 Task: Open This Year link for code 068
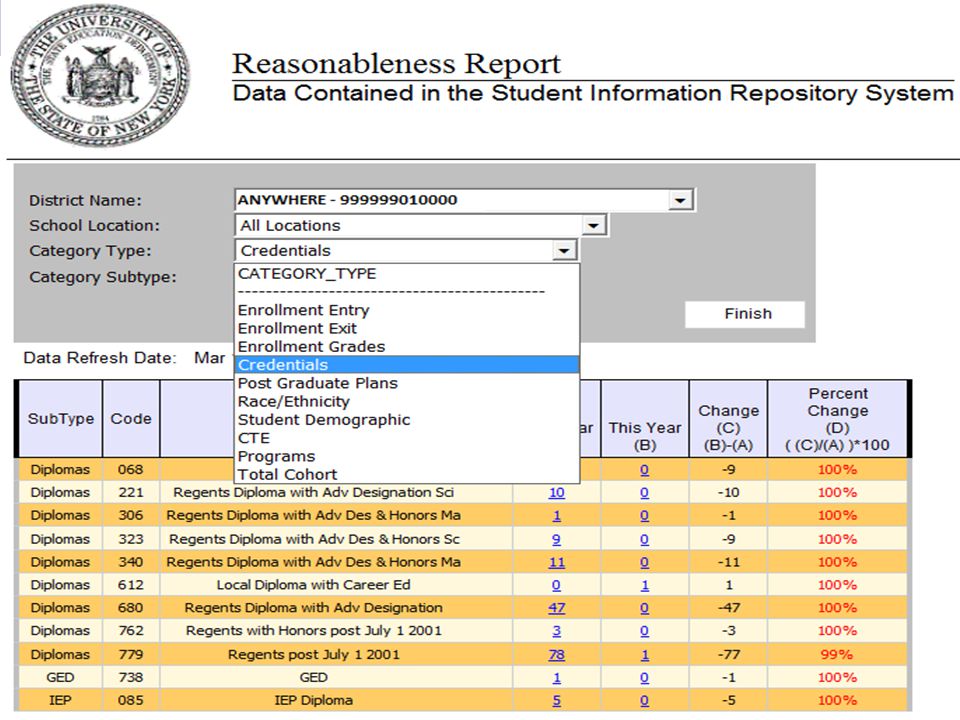(x=645, y=470)
